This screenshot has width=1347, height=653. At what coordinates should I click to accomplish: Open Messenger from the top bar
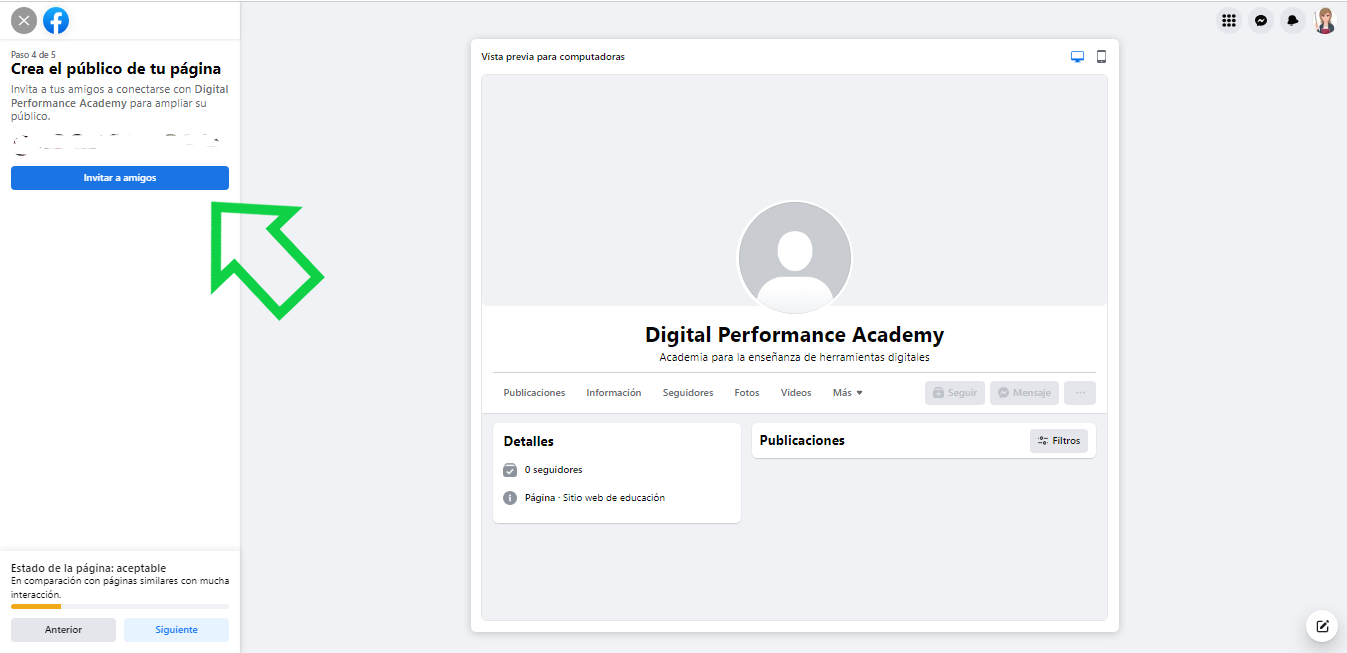[x=1261, y=20]
